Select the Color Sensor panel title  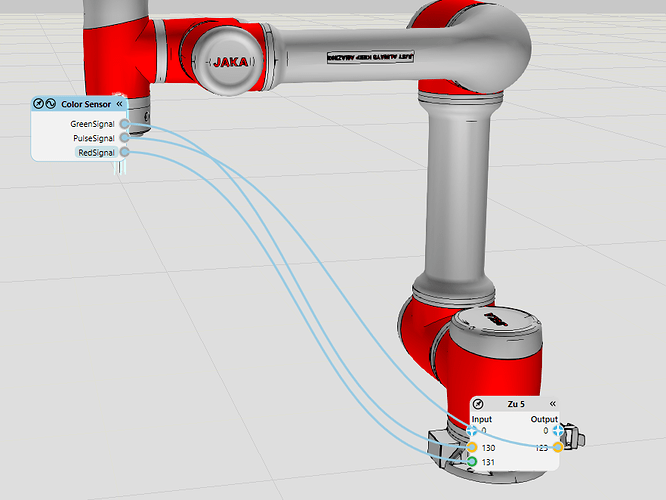[84, 104]
